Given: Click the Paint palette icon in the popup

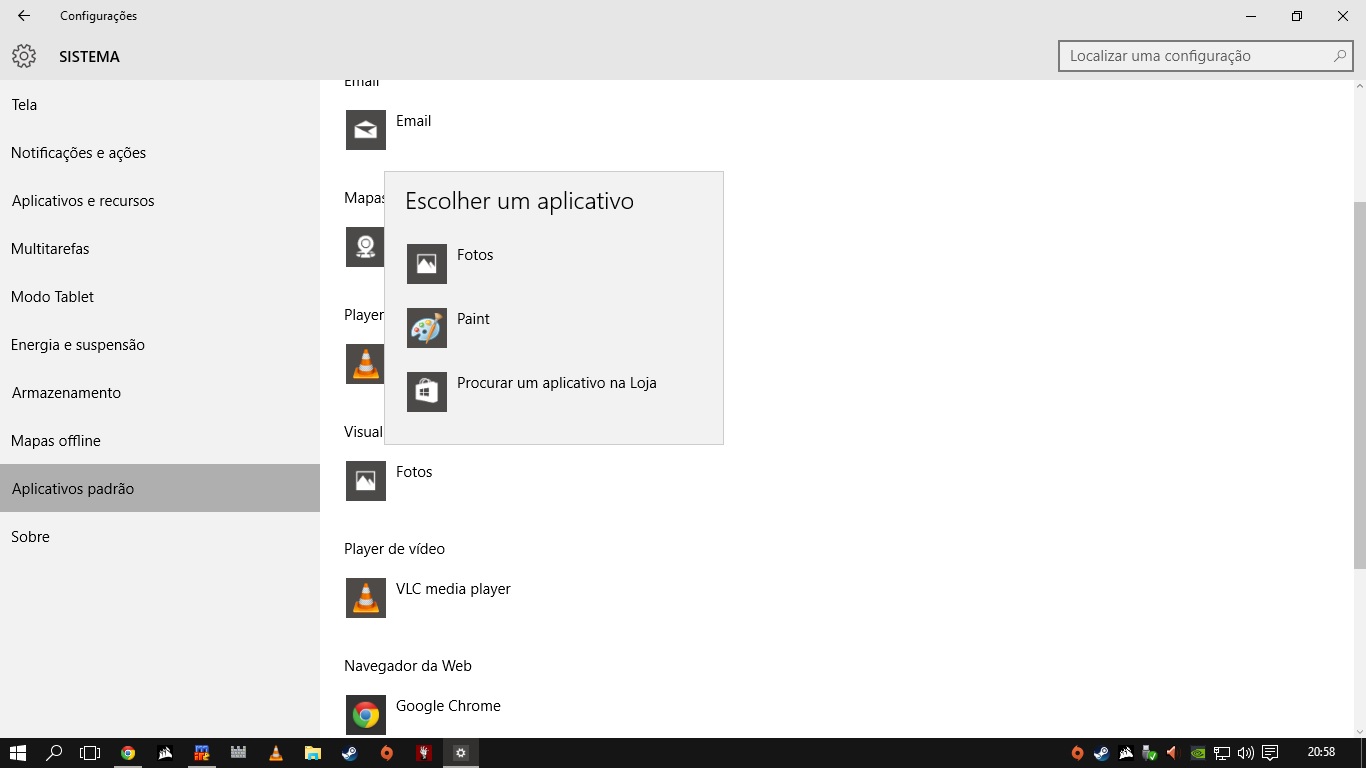Looking at the screenshot, I should (427, 328).
